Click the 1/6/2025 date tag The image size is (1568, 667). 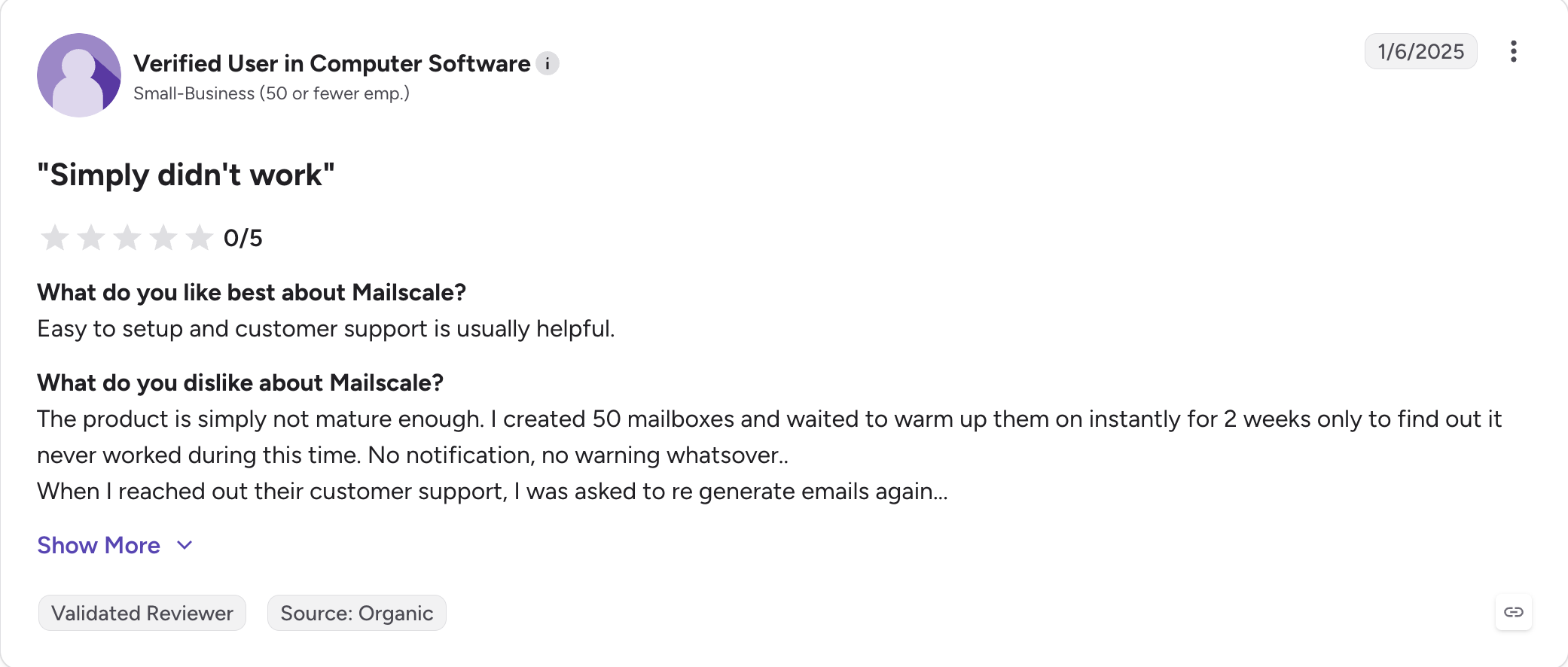tap(1420, 51)
